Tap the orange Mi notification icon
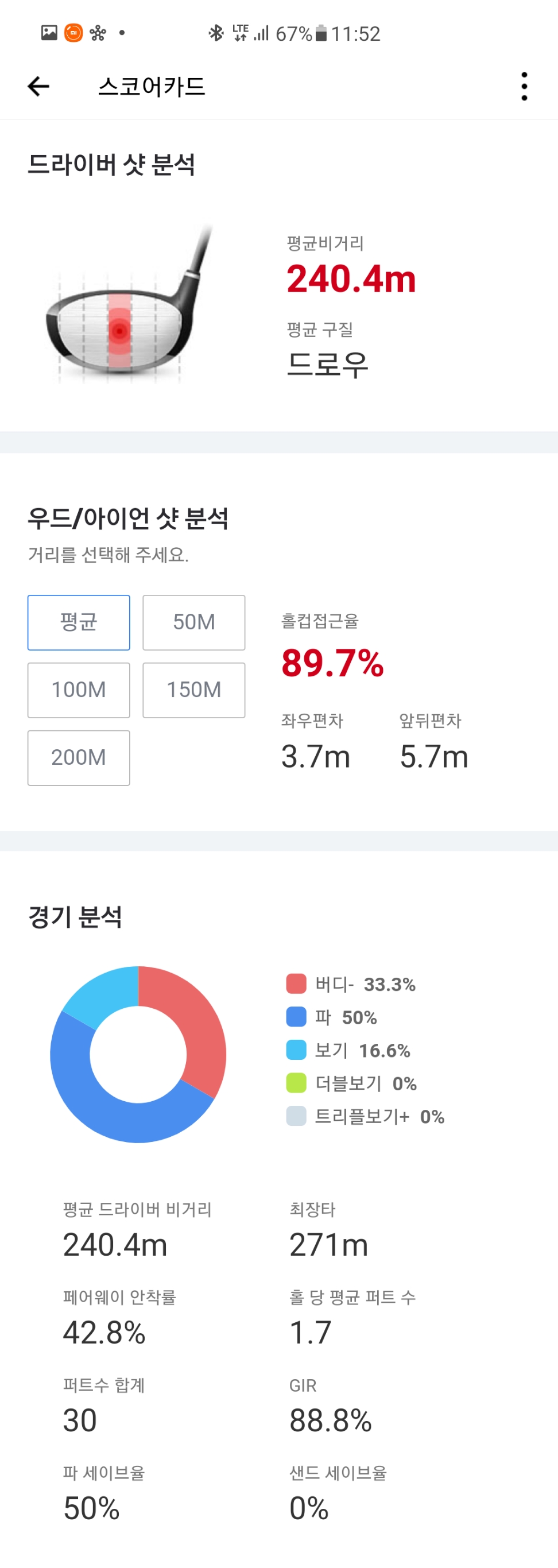The width and height of the screenshot is (558, 1568). coord(73,33)
